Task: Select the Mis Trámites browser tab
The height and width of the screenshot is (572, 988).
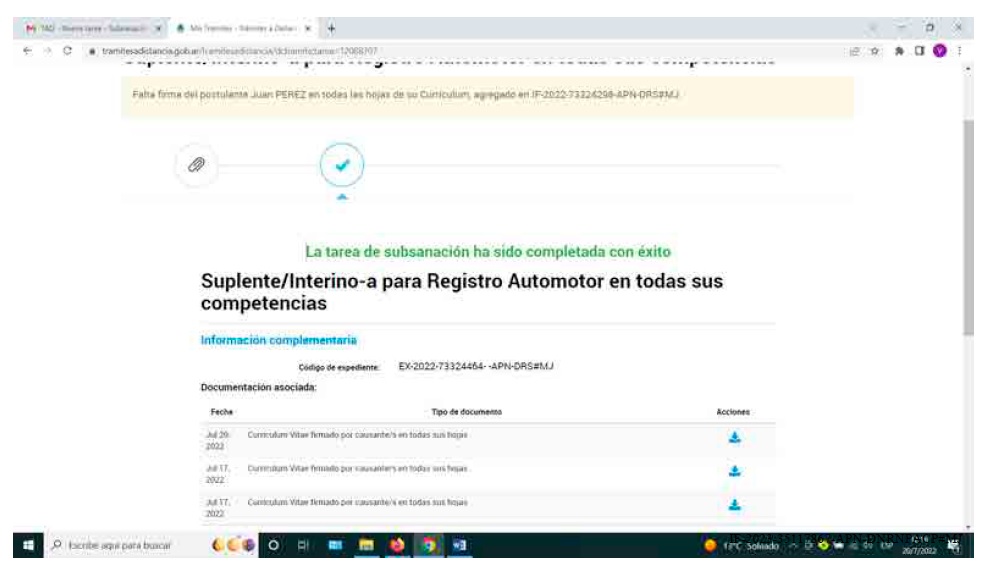Action: click(243, 28)
